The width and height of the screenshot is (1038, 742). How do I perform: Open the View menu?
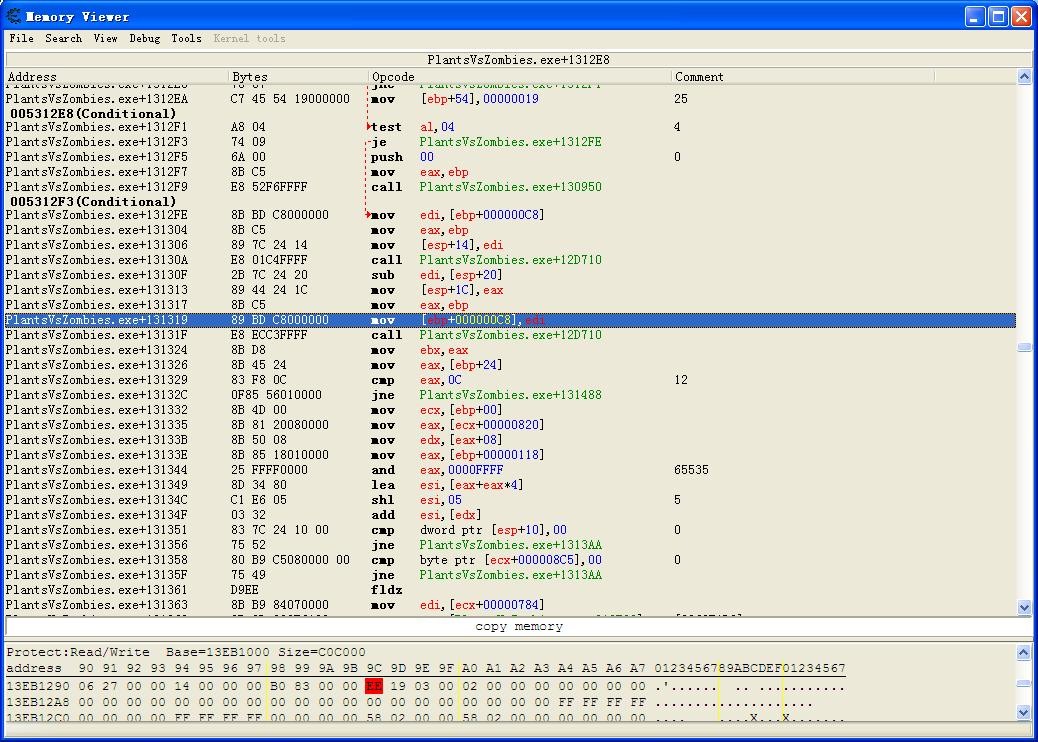105,38
